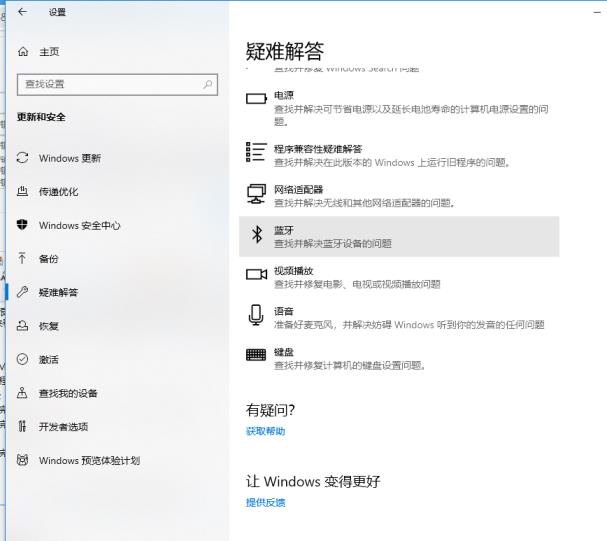Click the list icon for 程序兼容性疑难解答

(256, 152)
